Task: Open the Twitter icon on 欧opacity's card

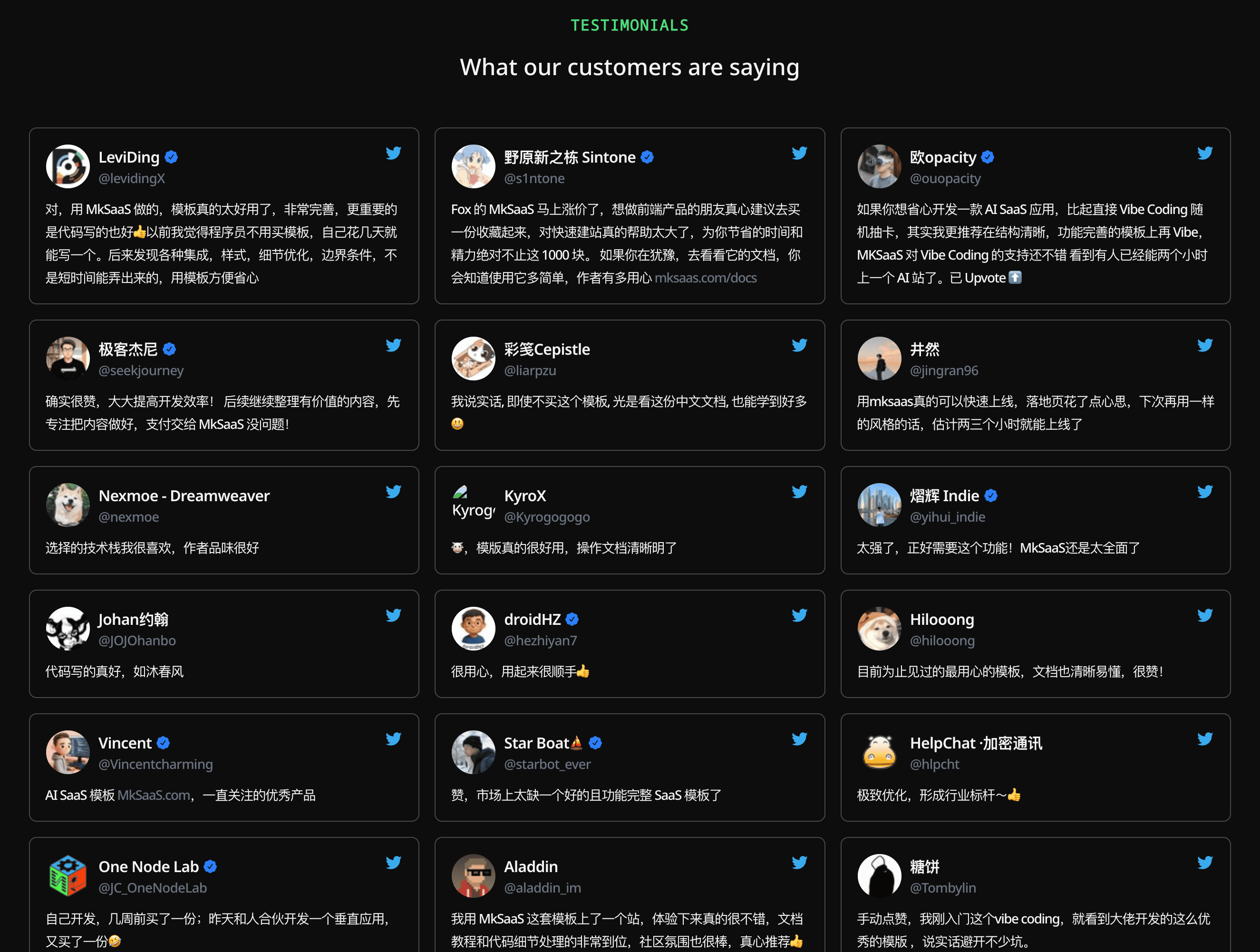Action: click(1205, 153)
